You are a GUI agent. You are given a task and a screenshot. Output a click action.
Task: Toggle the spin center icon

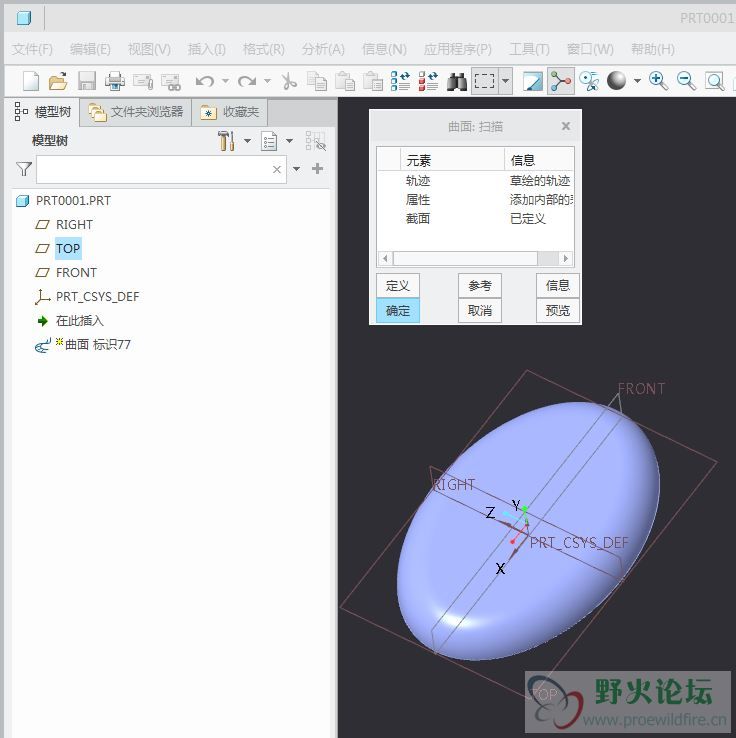(x=561, y=81)
